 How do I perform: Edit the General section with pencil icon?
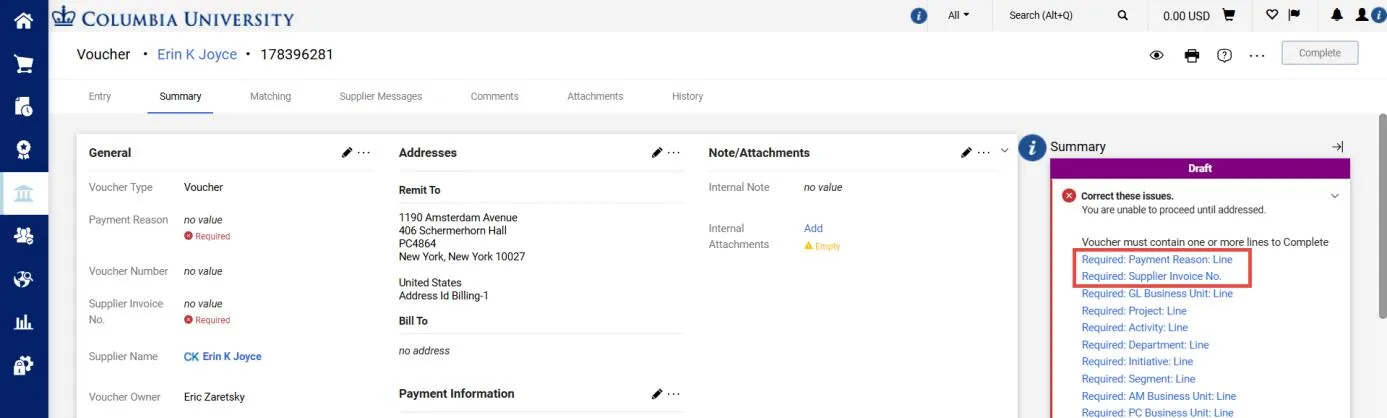pos(347,153)
